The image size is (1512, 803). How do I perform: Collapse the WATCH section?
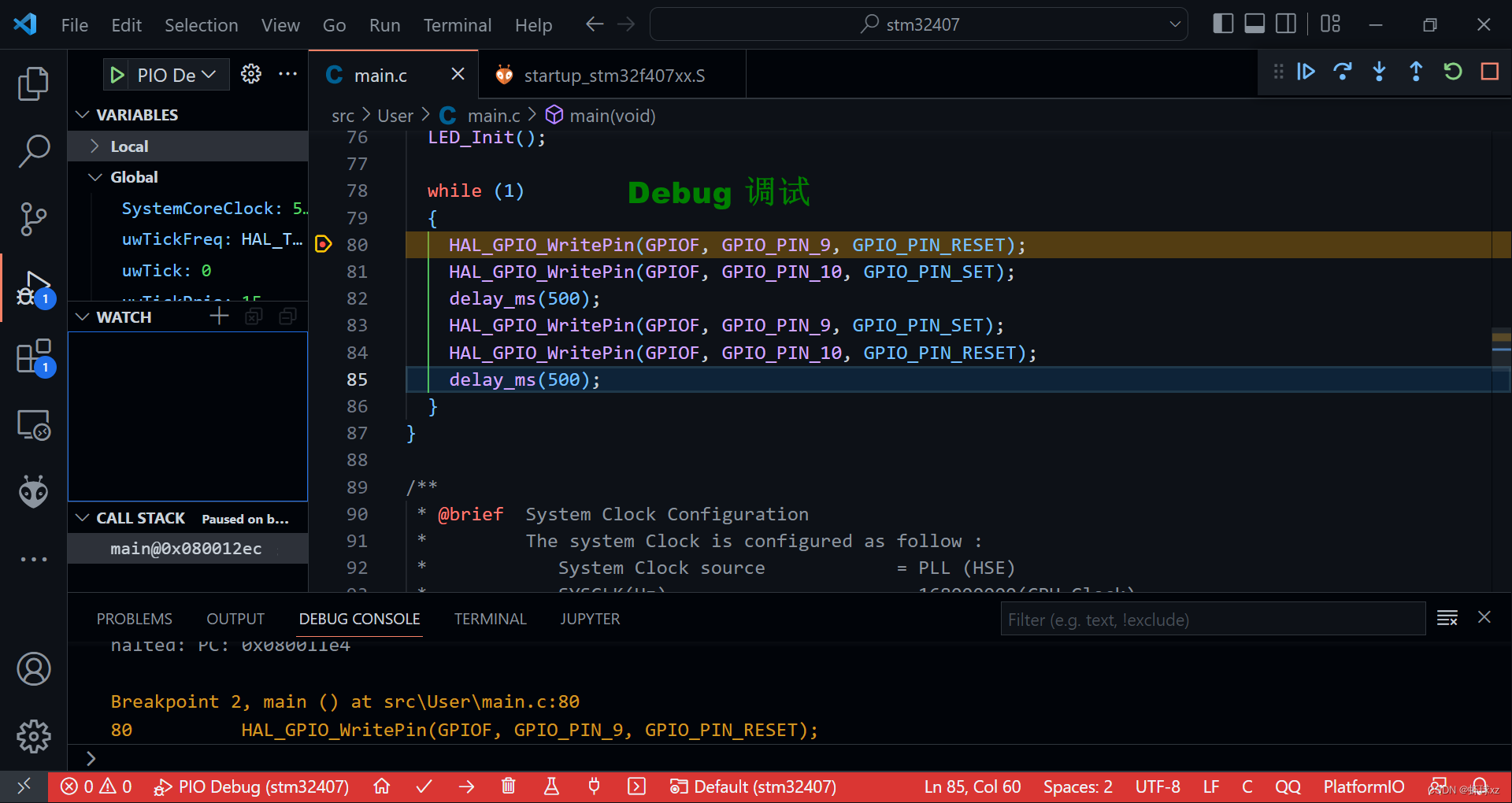click(83, 316)
